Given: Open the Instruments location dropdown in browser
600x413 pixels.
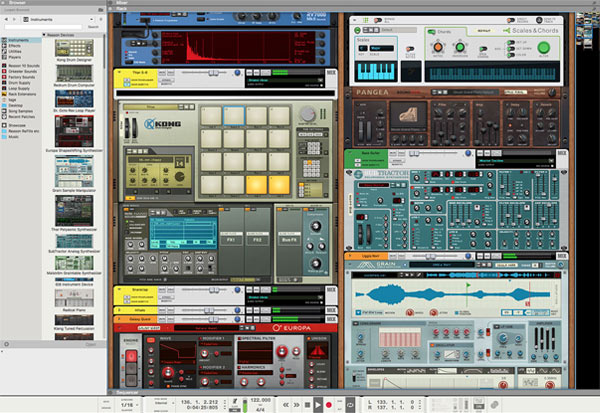Looking at the screenshot, I should [48, 19].
